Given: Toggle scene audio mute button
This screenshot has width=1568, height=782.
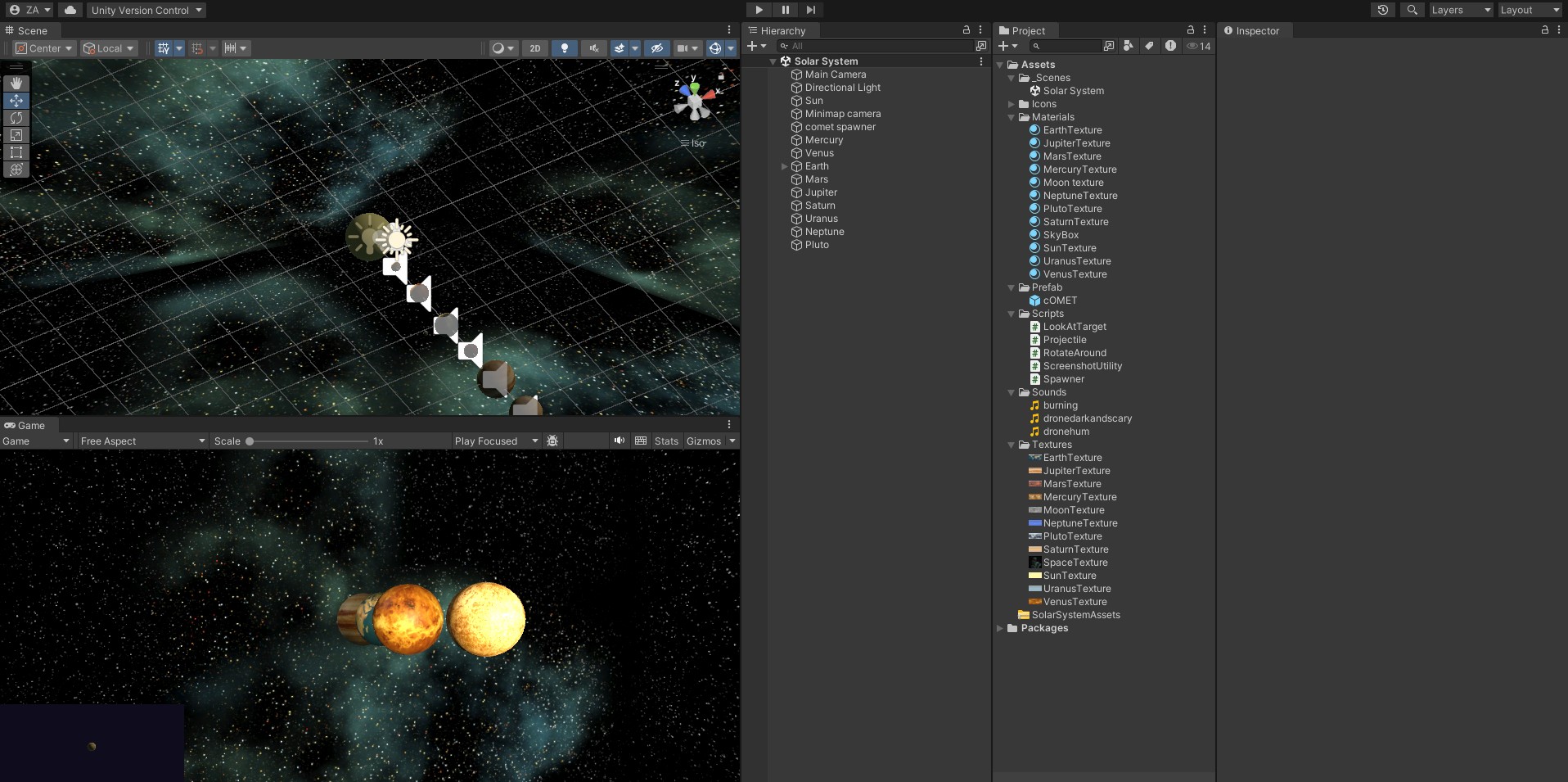Looking at the screenshot, I should [593, 48].
